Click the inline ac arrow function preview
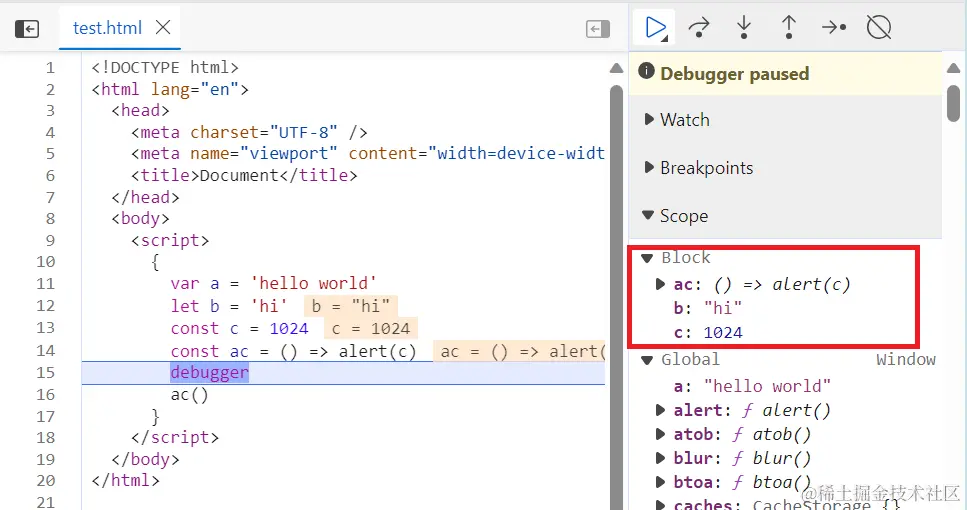Screen dimensions: 967x510 pyautogui.click(x=519, y=352)
